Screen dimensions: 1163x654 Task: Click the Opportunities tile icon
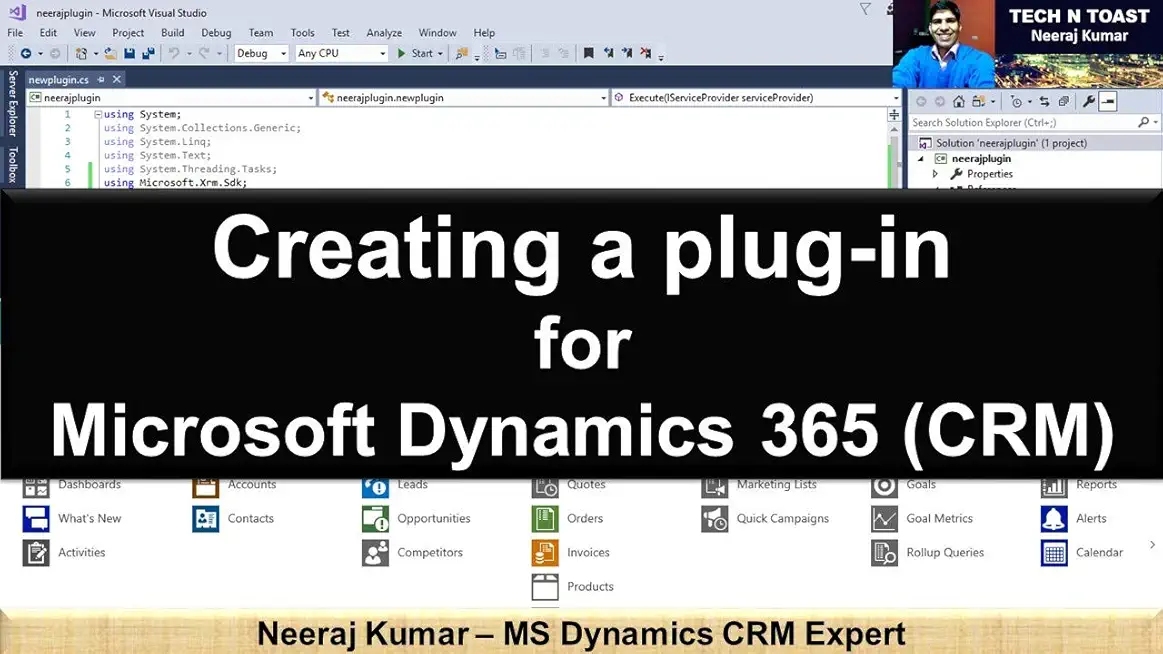pos(375,519)
